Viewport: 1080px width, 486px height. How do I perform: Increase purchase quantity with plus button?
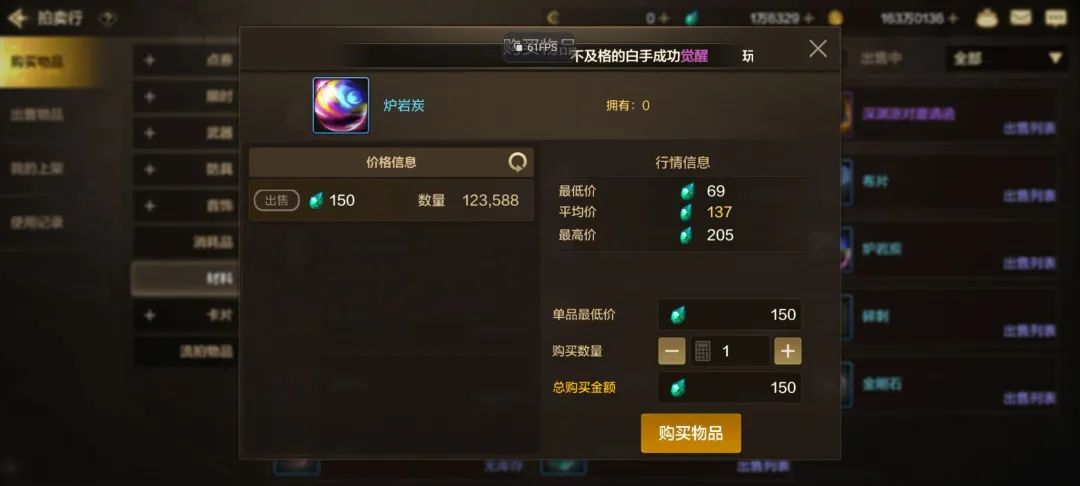[788, 351]
